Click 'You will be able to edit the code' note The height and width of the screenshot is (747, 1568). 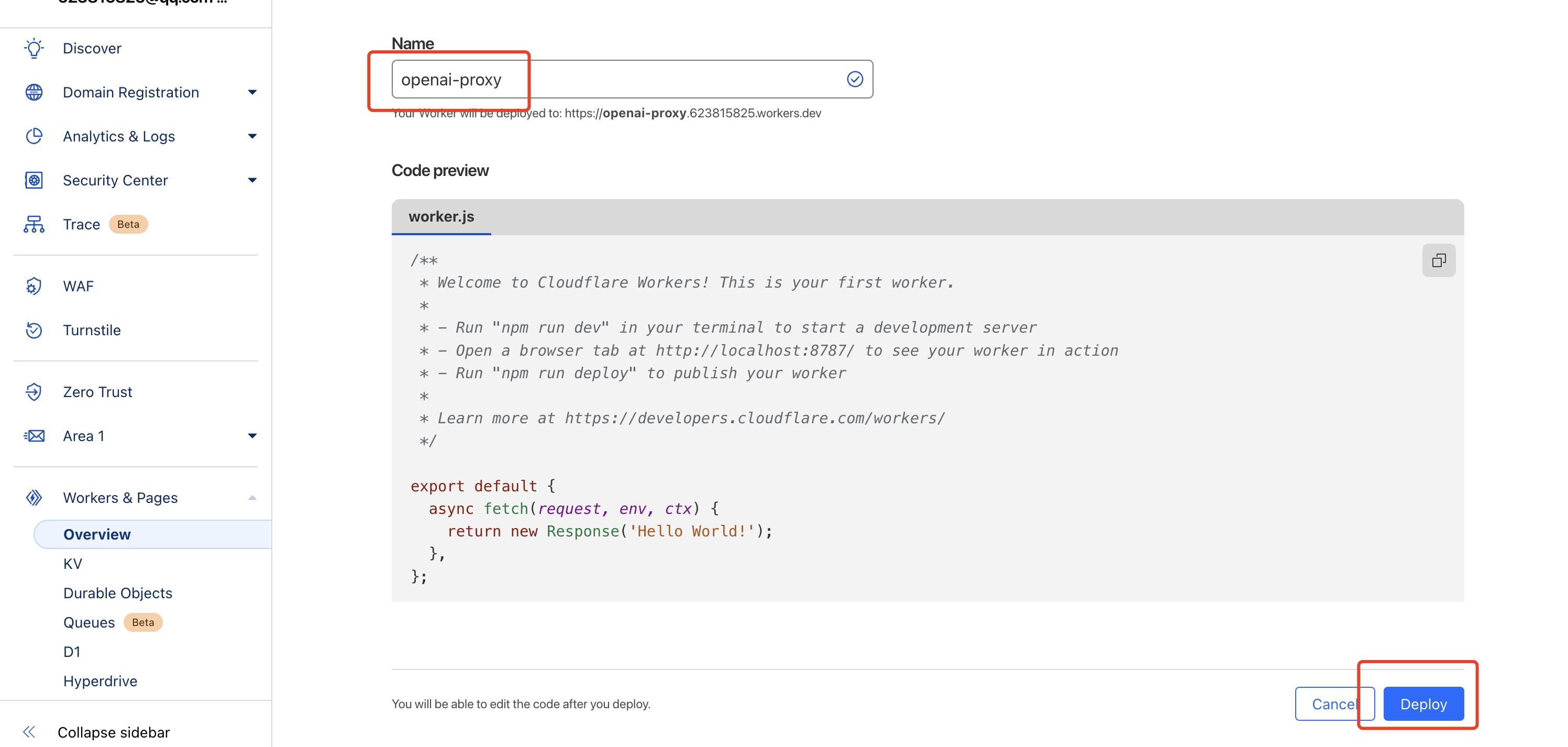[521, 704]
